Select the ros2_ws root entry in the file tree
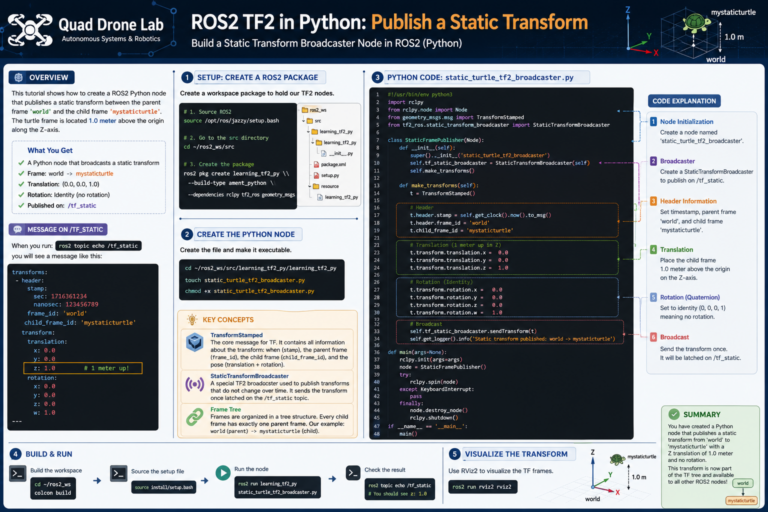The height and width of the screenshot is (512, 768). (x=313, y=110)
